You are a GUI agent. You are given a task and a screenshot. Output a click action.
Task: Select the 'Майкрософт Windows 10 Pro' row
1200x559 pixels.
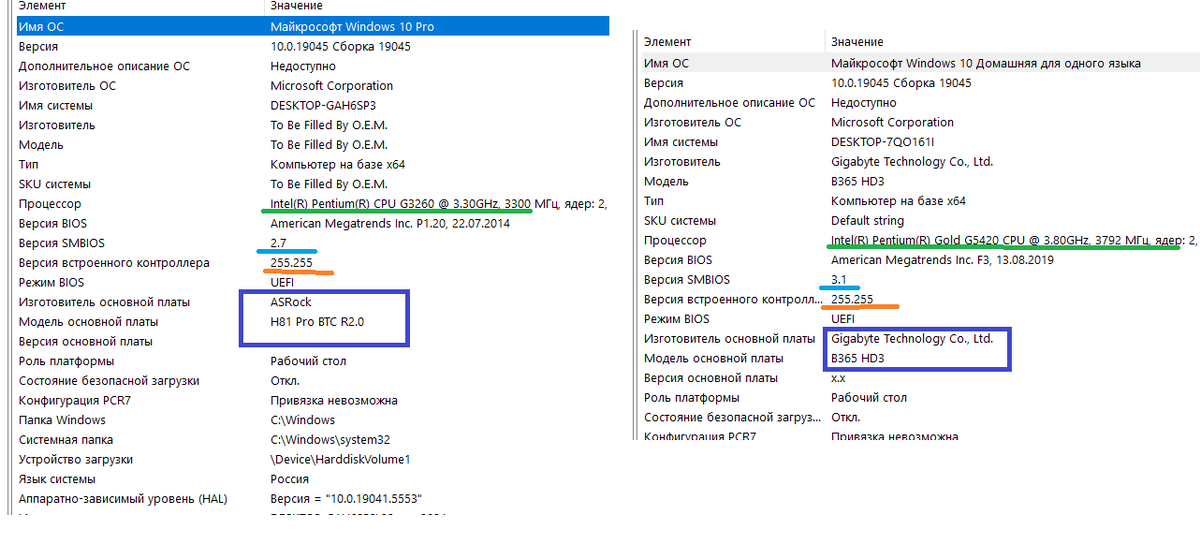312,27
